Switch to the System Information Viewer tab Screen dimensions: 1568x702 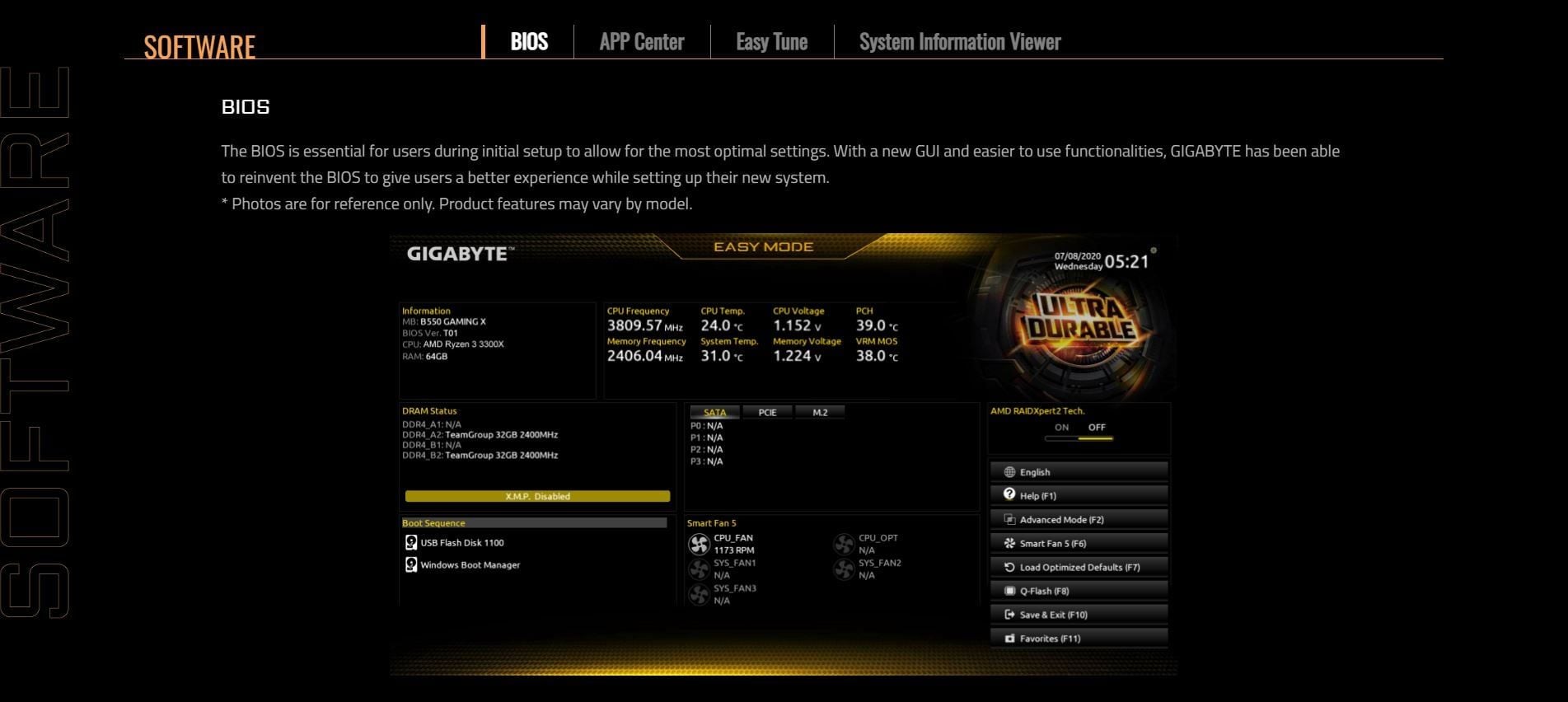pos(959,42)
